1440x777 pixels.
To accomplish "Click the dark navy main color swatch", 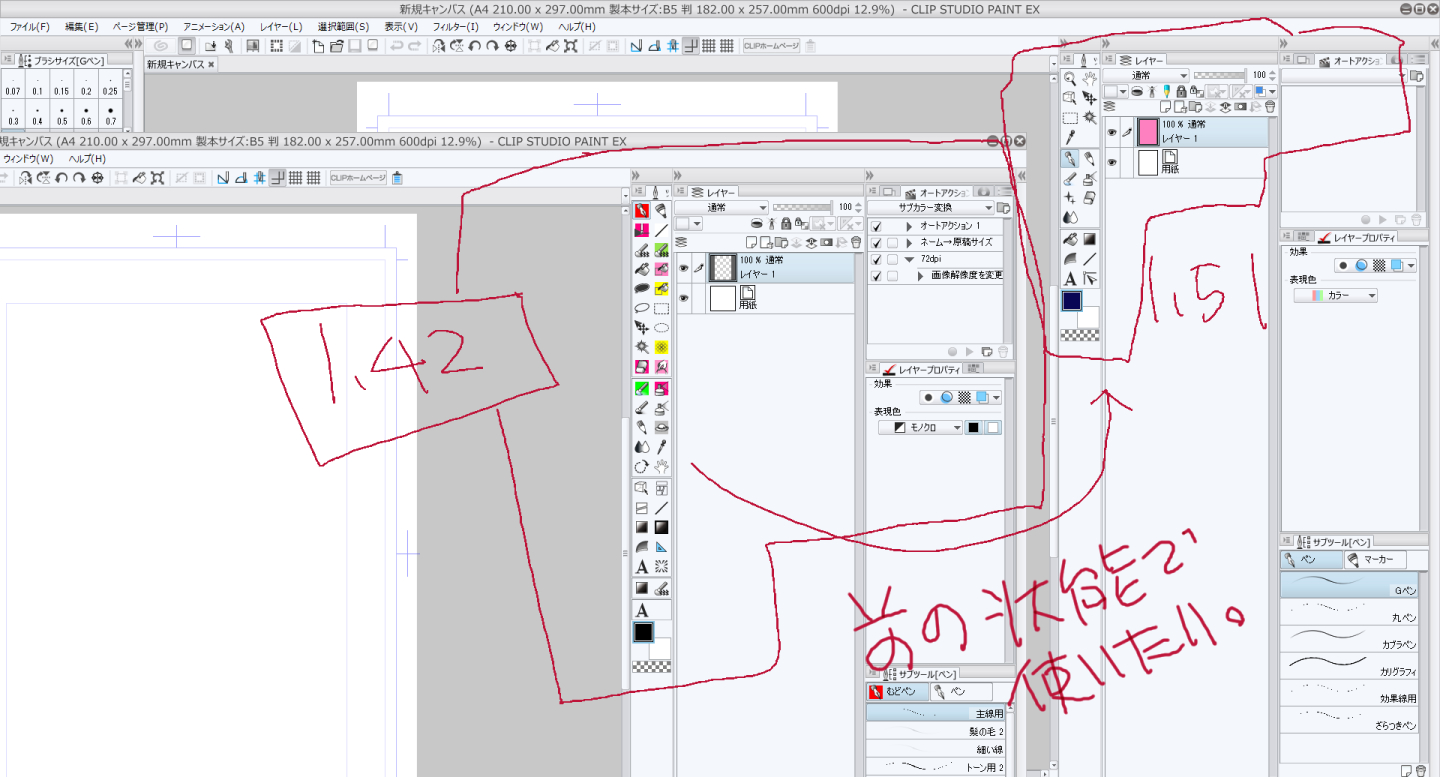I will [x=1074, y=301].
